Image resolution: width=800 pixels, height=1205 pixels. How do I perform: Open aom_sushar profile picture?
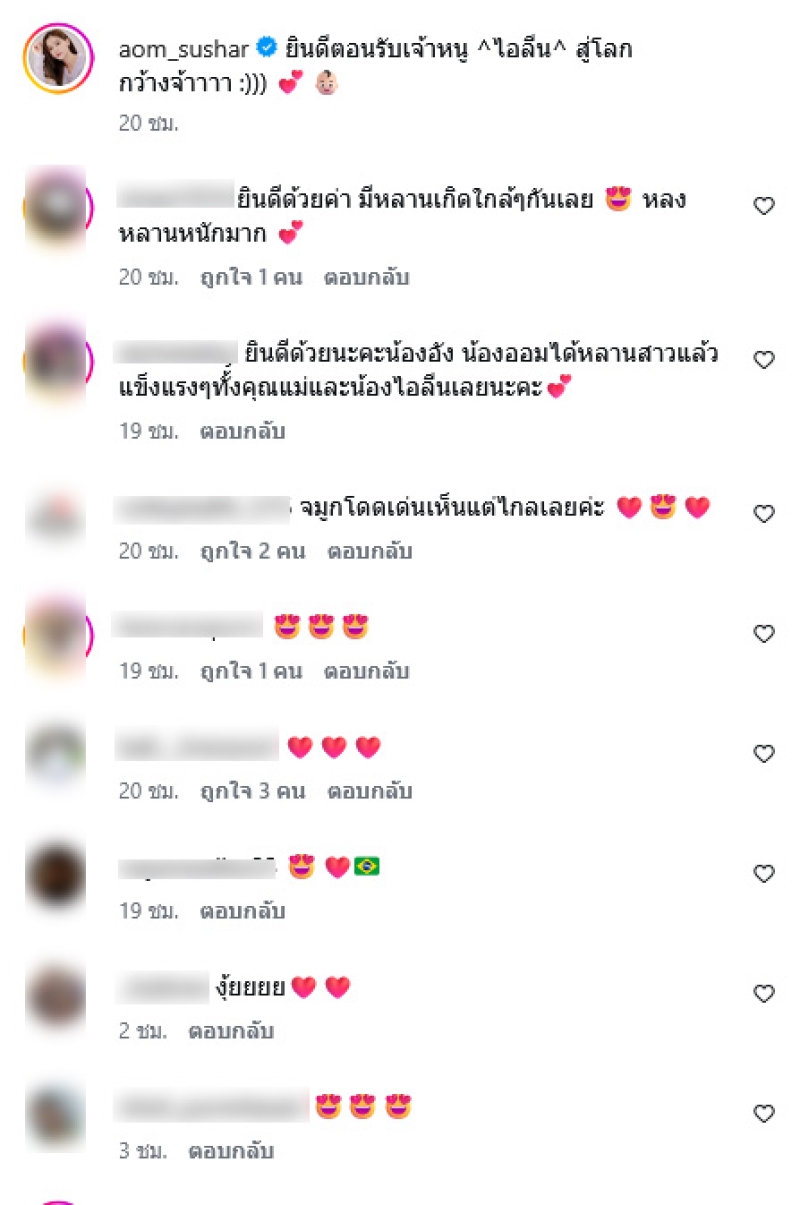click(58, 58)
